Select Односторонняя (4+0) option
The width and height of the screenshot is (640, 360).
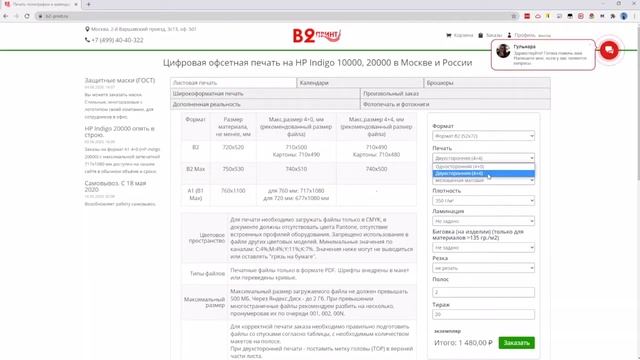pyautogui.click(x=483, y=167)
